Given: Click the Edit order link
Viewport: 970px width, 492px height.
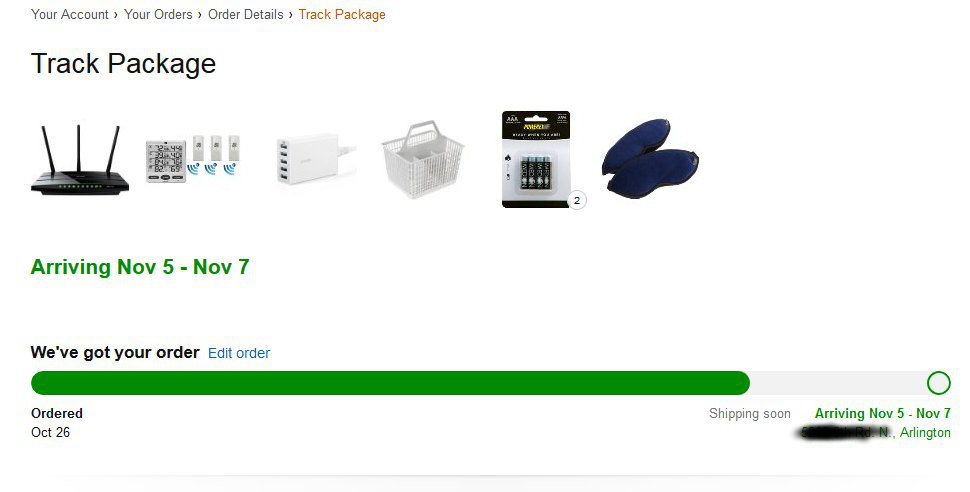Looking at the screenshot, I should pos(239,353).
